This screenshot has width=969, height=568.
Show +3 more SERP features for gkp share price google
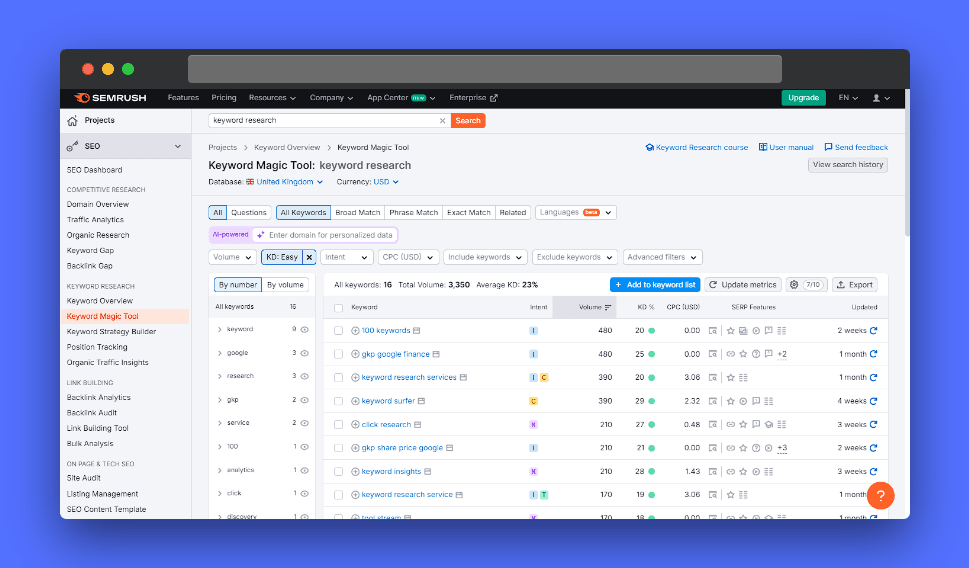pos(782,448)
